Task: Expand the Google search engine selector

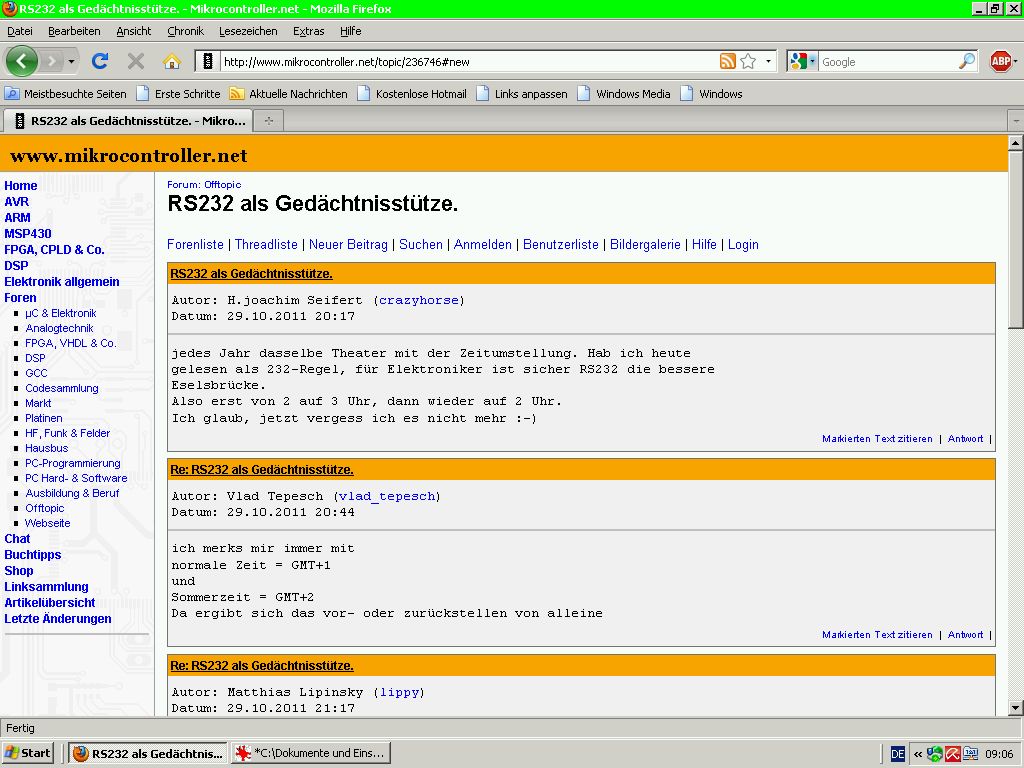Action: (803, 61)
